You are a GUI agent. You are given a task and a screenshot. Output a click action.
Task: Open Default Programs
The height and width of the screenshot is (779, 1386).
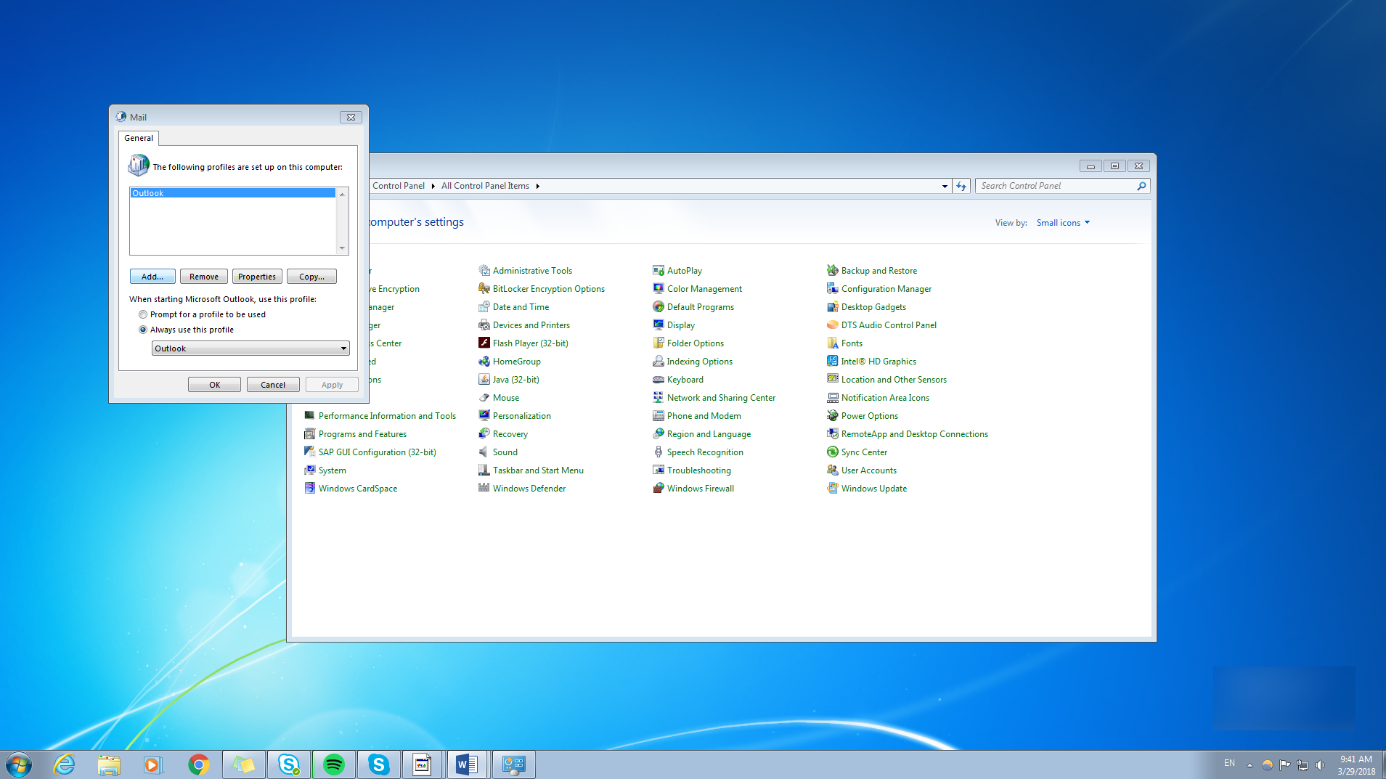click(x=693, y=307)
